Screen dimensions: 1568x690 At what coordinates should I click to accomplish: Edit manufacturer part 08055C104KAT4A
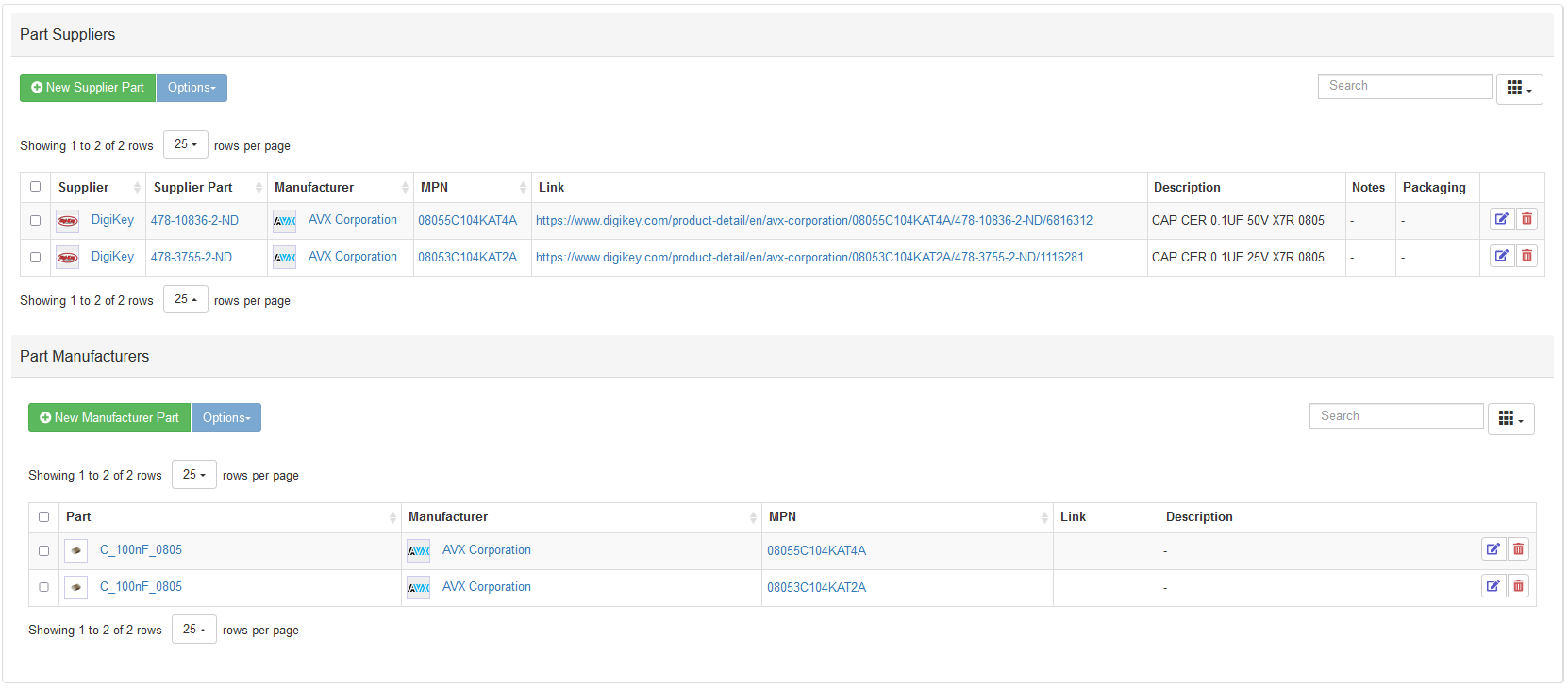[1493, 549]
